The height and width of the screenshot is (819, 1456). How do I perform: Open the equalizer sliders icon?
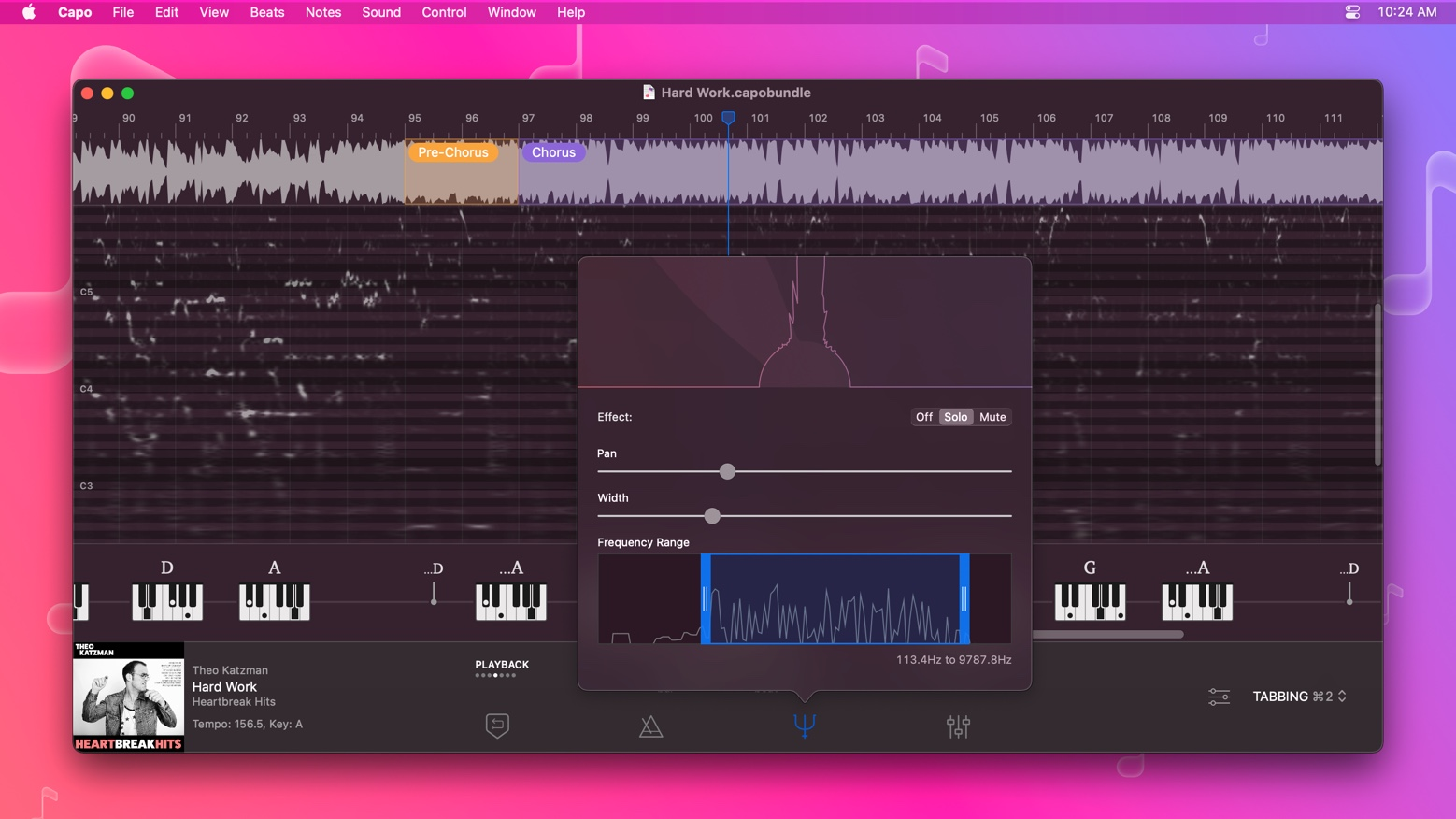coord(958,726)
